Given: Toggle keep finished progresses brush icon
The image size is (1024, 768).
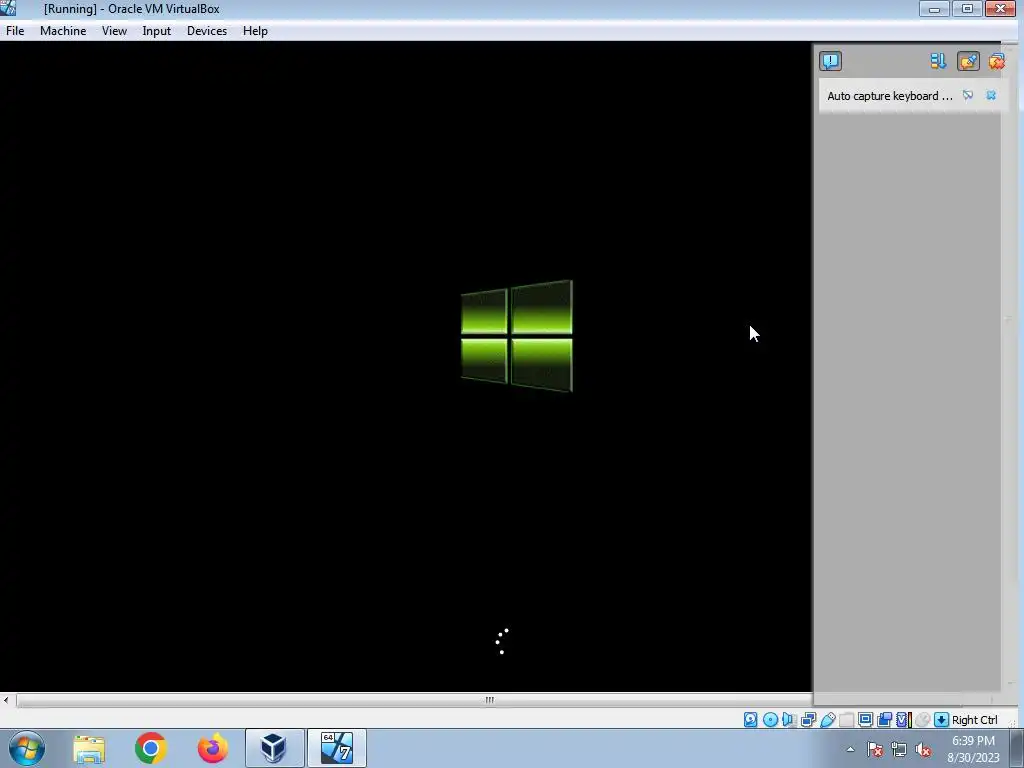Looking at the screenshot, I should [968, 61].
